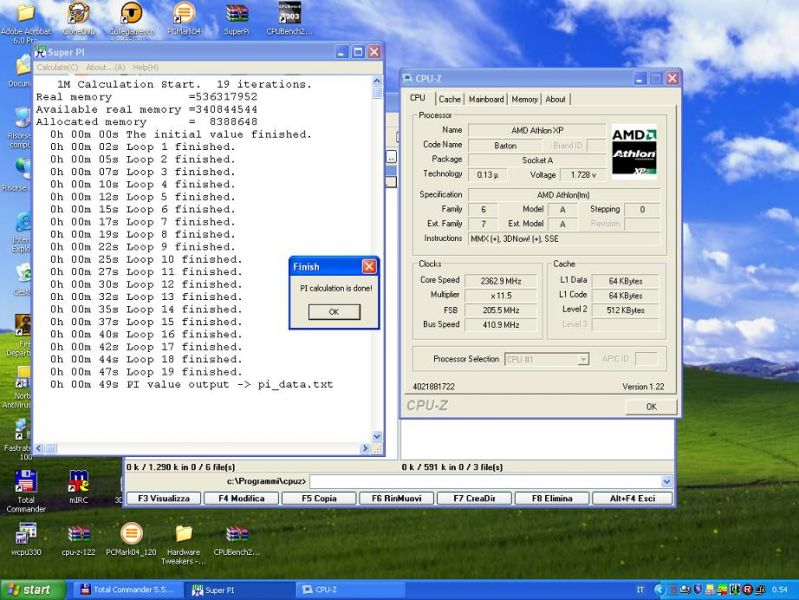Image resolution: width=799 pixels, height=600 pixels.
Task: Open the CPUBench2003 shortcut at top of desktop
Action: 289,14
